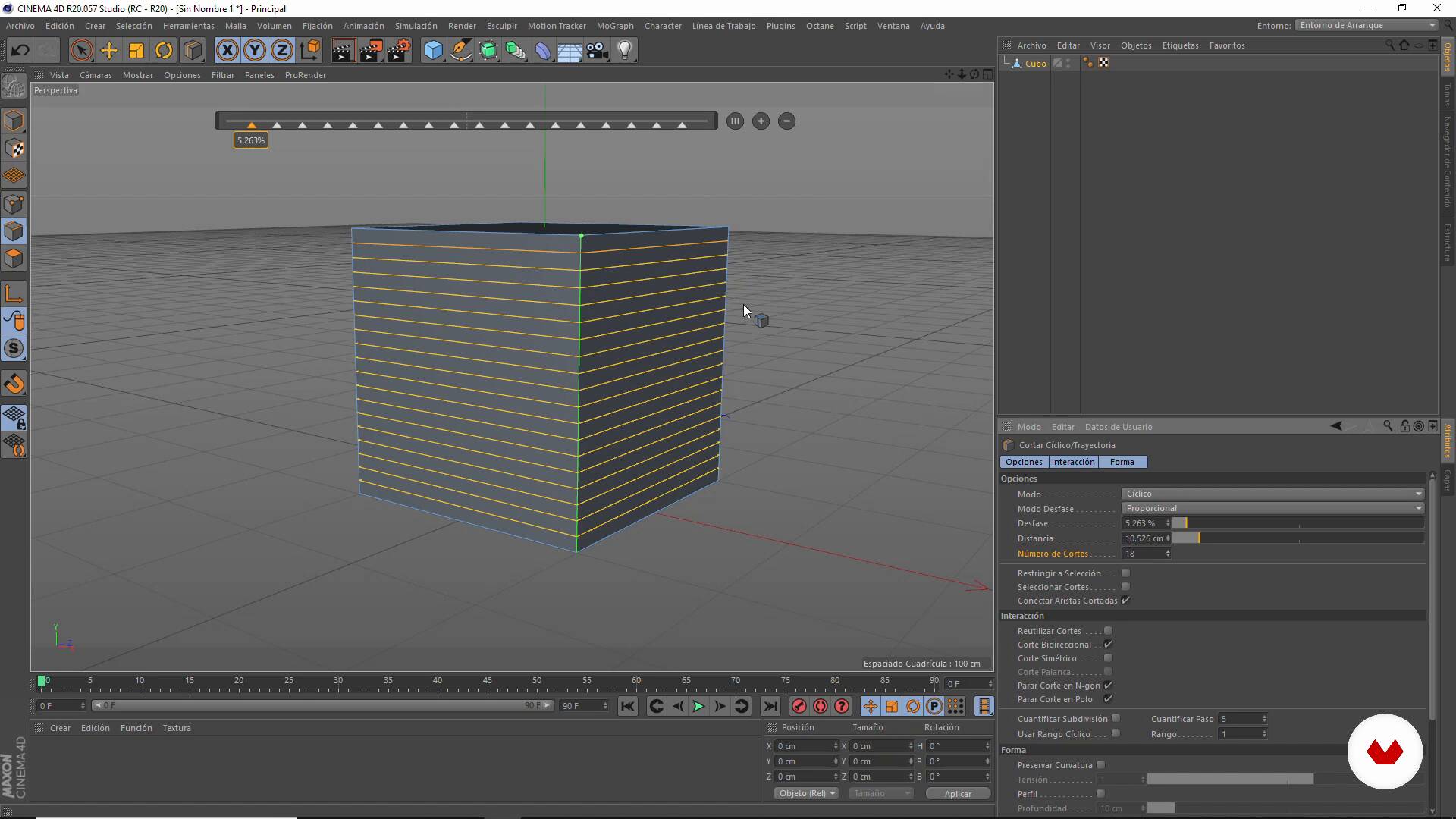Add a Subdivision Surface generator
This screenshot has height=819, width=1456.
[488, 51]
